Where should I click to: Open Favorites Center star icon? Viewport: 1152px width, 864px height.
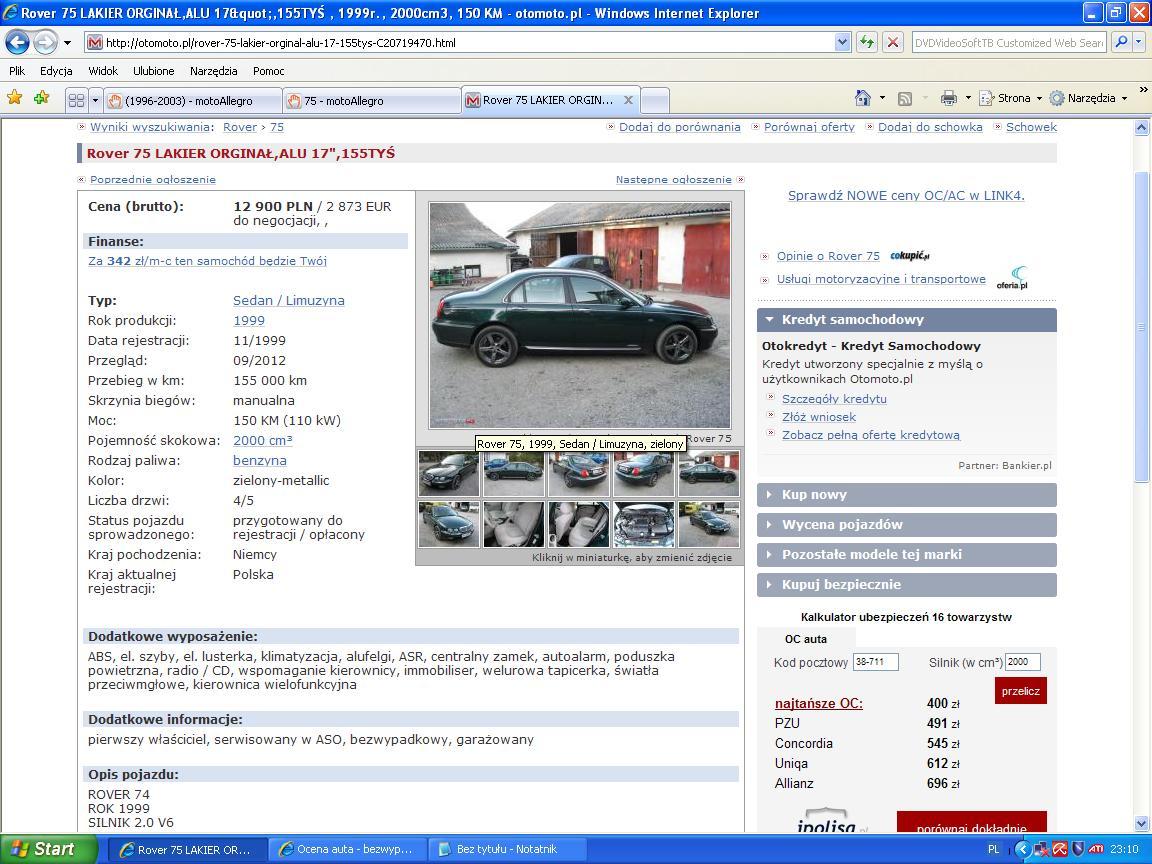click(14, 98)
